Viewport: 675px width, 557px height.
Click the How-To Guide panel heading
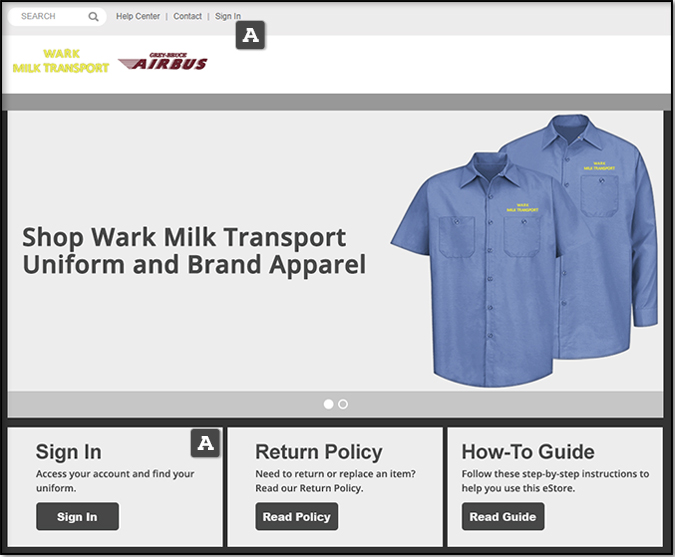pos(528,451)
